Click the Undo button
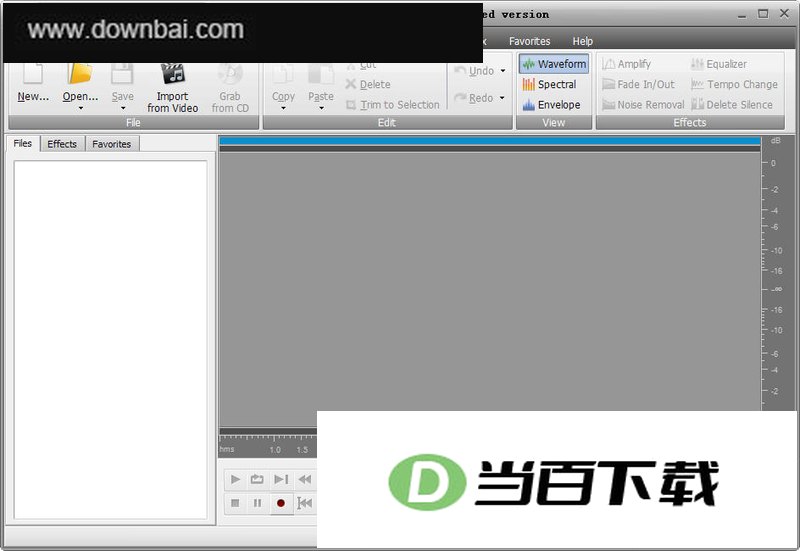 474,70
